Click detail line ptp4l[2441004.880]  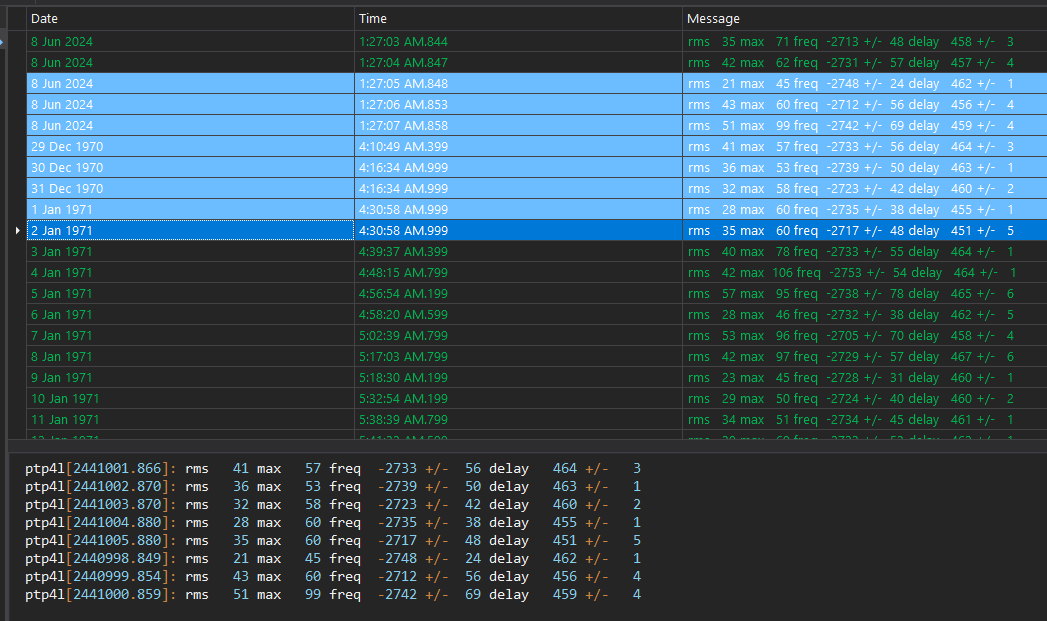point(333,523)
